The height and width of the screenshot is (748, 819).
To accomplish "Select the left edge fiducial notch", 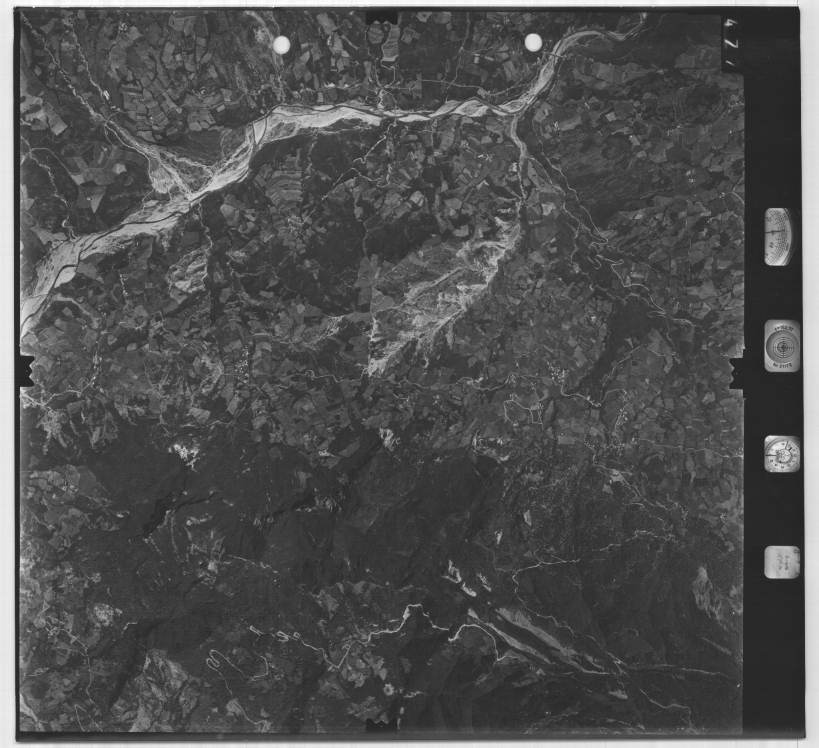I will (x=26, y=371).
